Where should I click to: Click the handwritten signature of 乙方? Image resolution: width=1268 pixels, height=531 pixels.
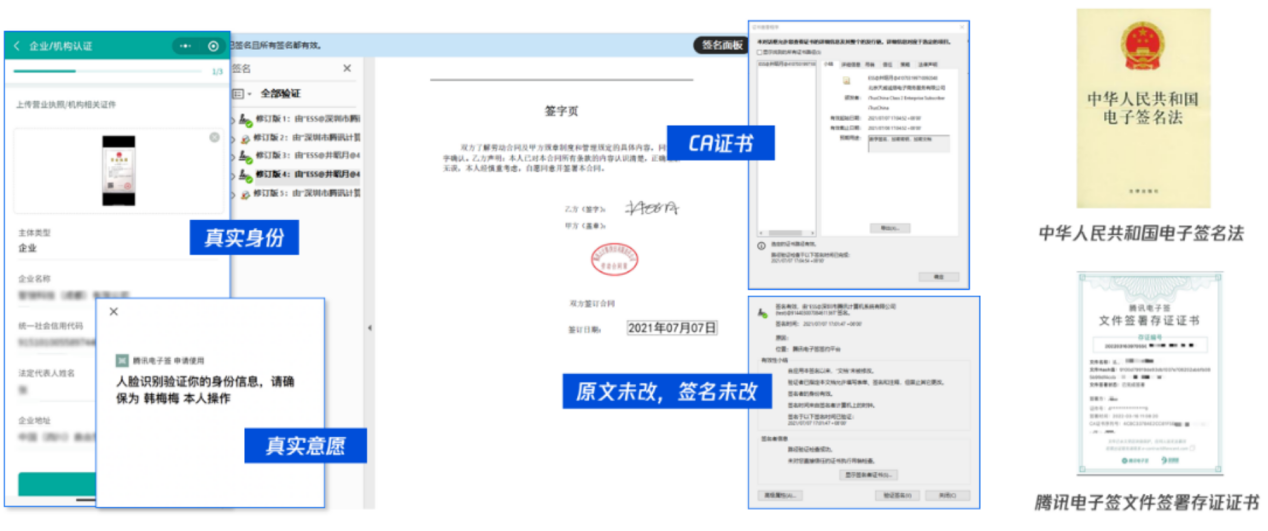pos(652,208)
